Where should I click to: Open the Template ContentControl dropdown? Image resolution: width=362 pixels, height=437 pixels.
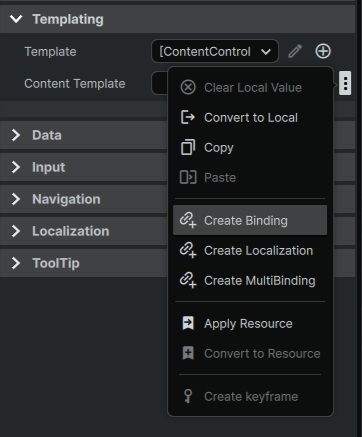[x=215, y=51]
